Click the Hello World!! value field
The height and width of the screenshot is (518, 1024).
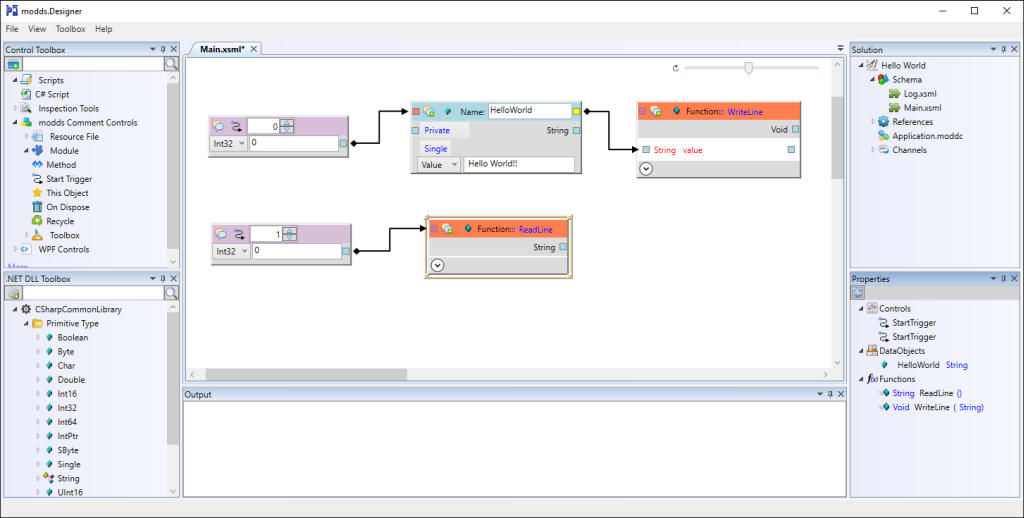point(519,164)
